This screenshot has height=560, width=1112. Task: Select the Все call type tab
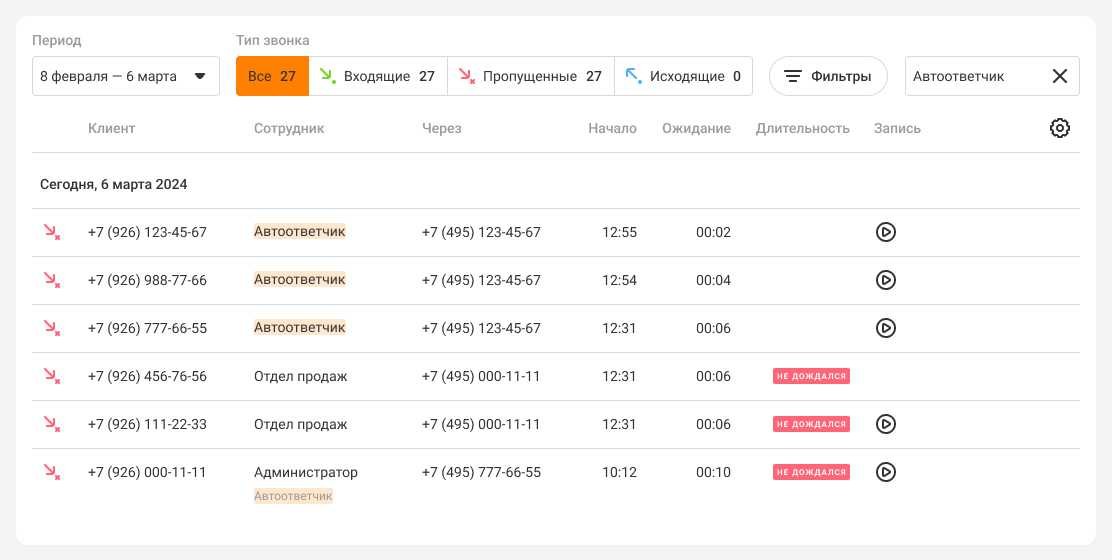click(x=272, y=76)
